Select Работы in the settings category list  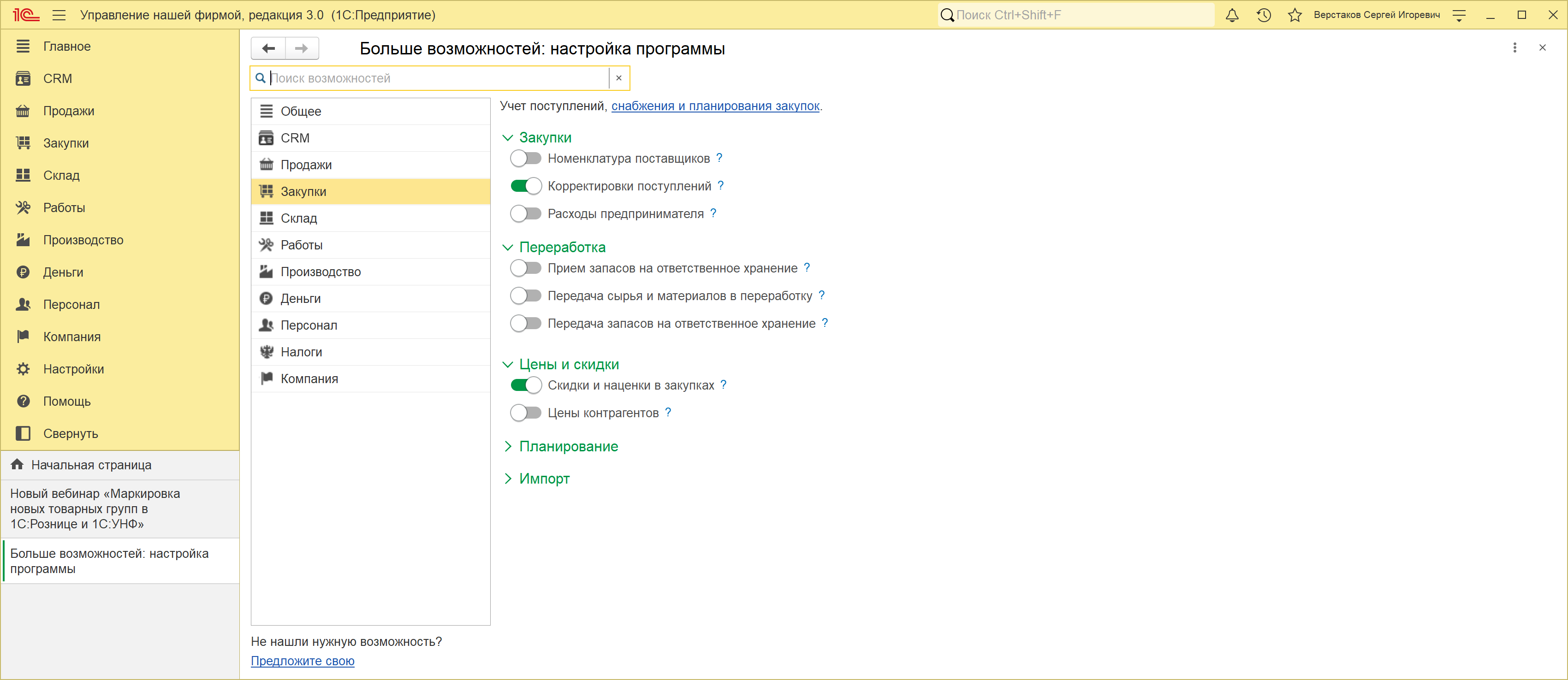tap(371, 245)
